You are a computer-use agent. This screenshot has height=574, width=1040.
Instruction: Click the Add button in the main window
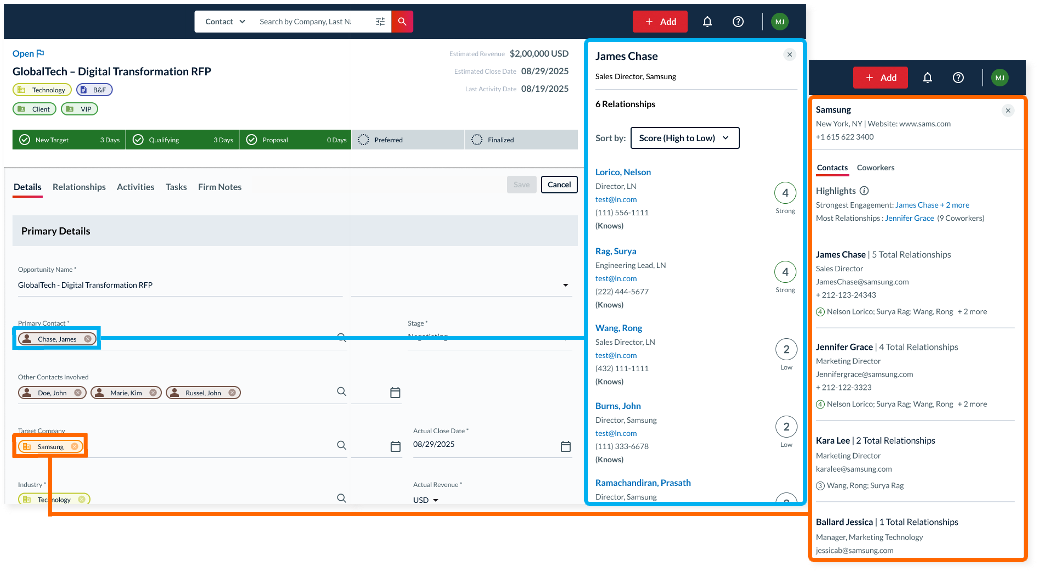660,22
